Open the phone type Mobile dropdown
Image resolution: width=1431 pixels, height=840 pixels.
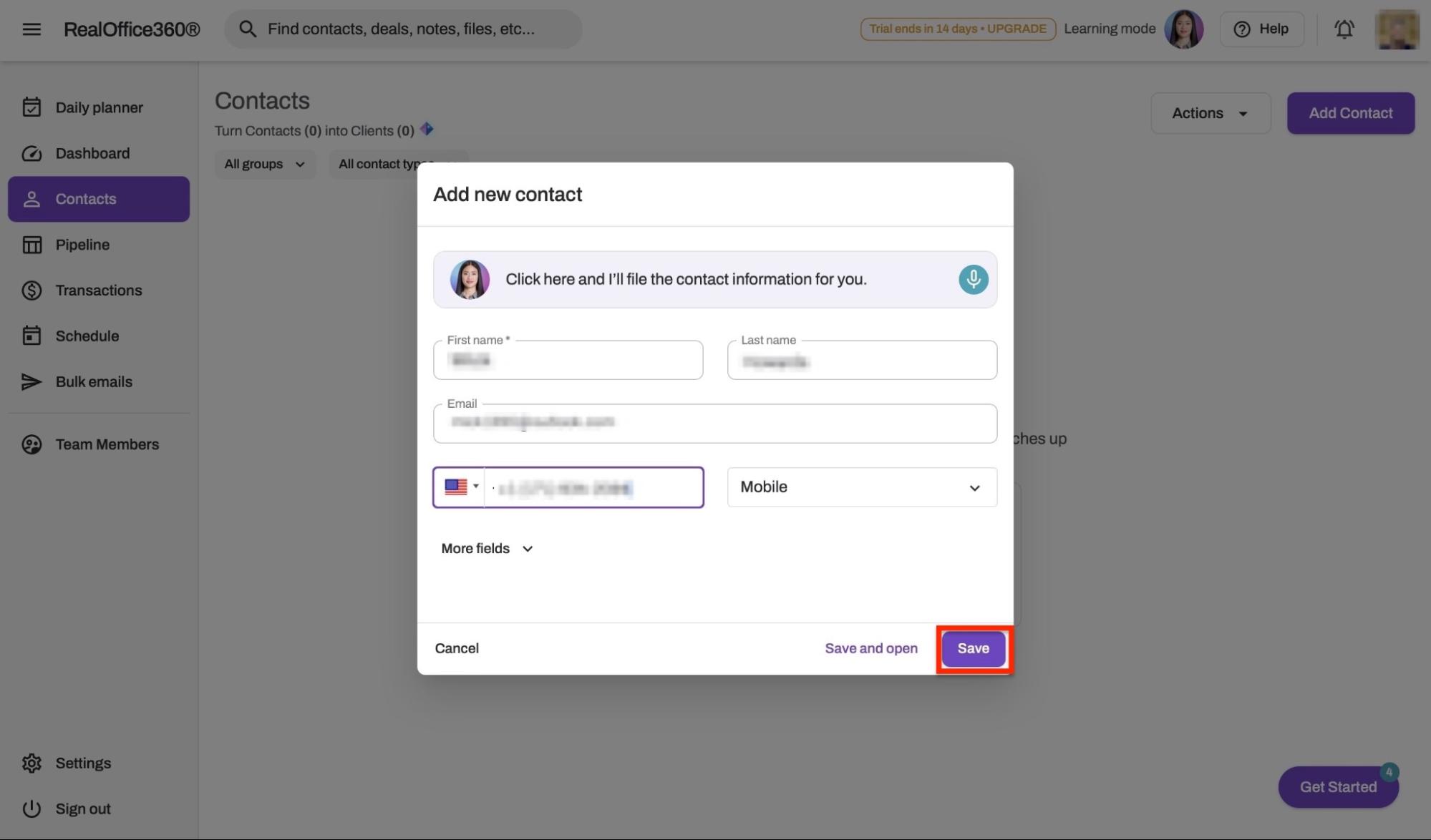point(860,487)
